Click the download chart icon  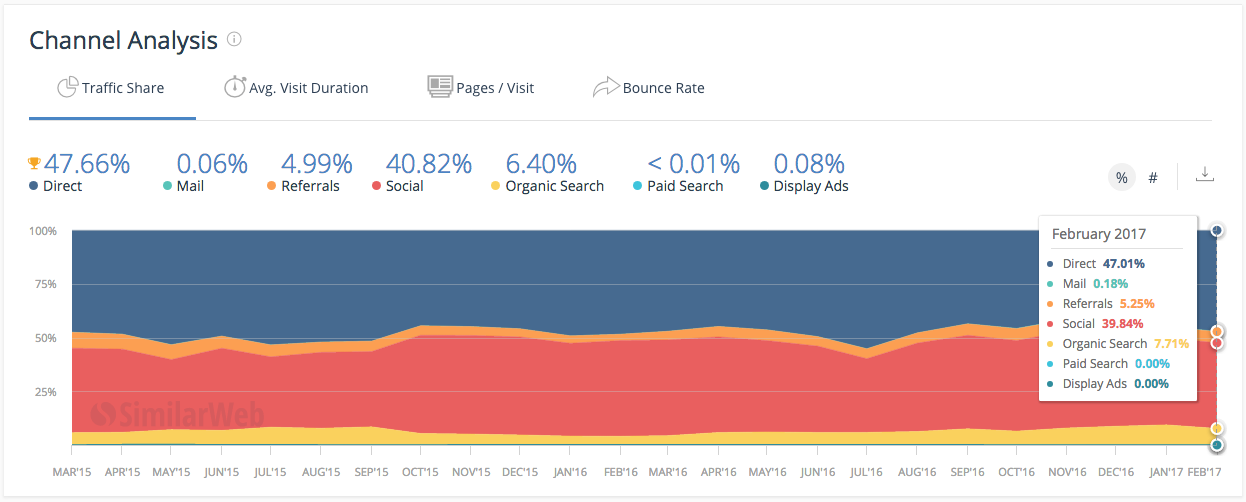(x=1205, y=175)
